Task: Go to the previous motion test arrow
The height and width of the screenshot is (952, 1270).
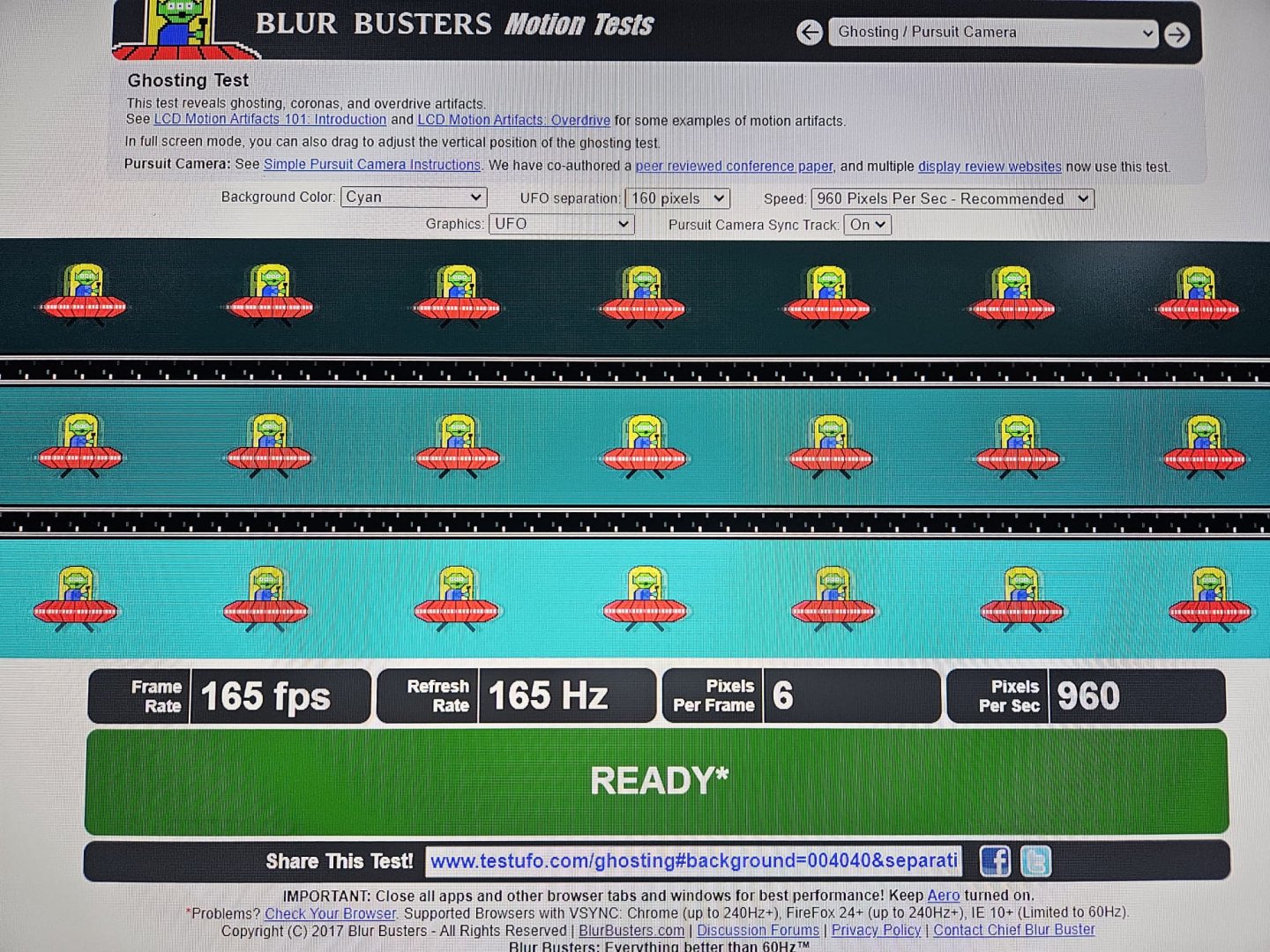Action: pos(809,33)
